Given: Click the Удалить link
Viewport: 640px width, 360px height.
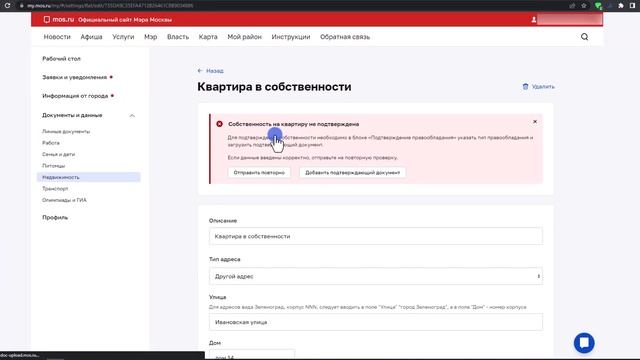Looking at the screenshot, I should tap(543, 87).
